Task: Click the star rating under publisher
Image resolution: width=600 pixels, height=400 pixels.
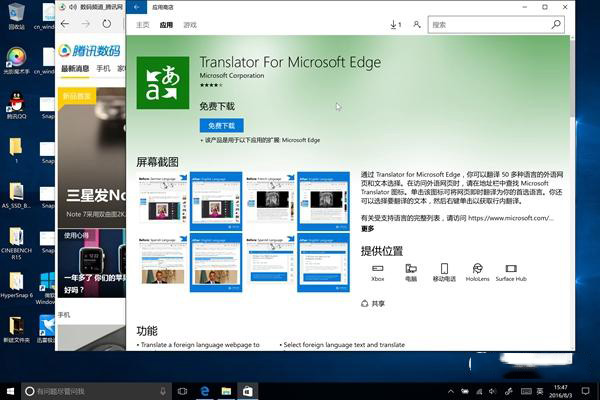Action: 211,85
